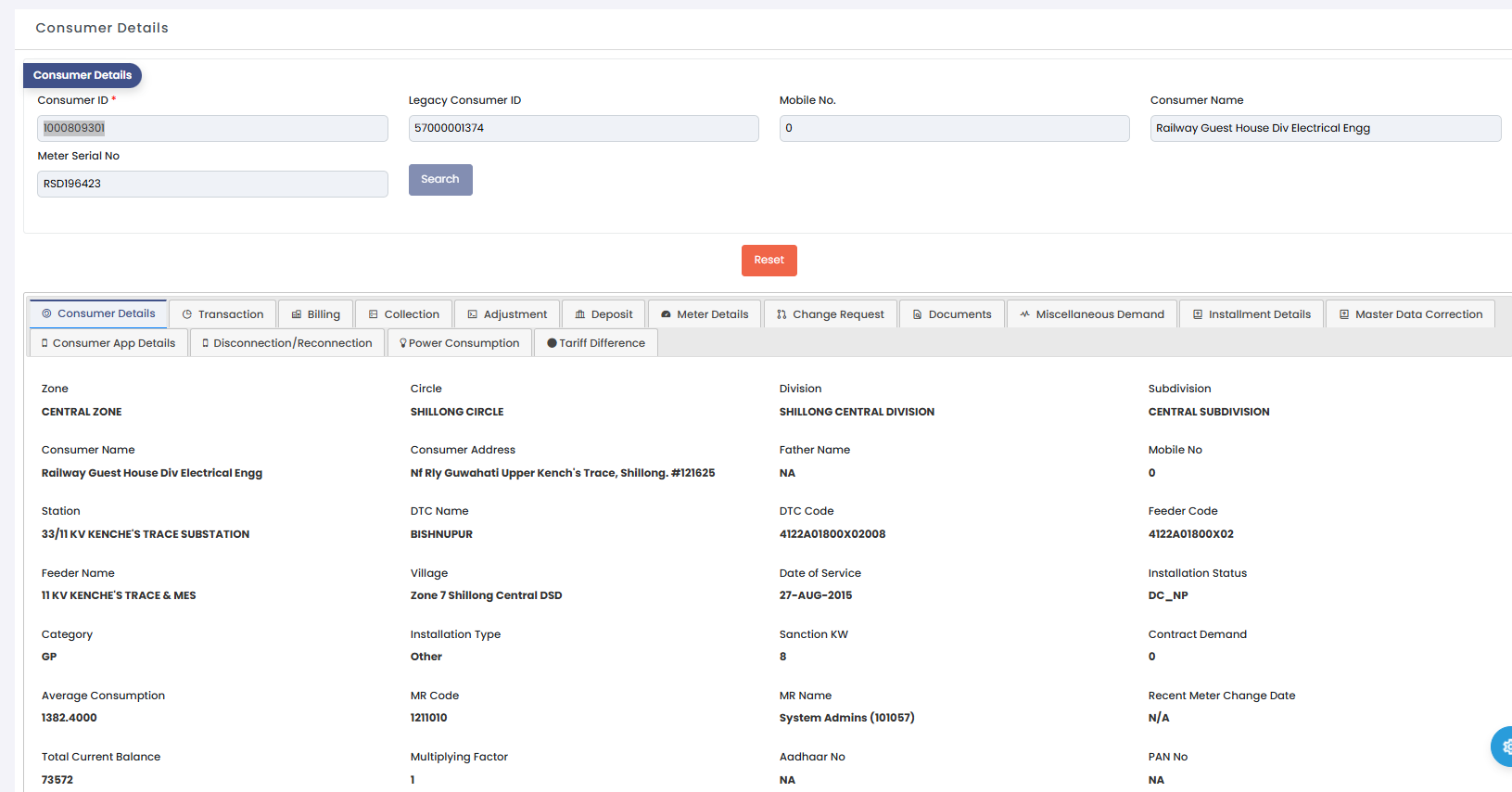Image resolution: width=1512 pixels, height=792 pixels.
Task: Click the Circle value 'SHILLONG CIRCLE'
Action: point(457,412)
